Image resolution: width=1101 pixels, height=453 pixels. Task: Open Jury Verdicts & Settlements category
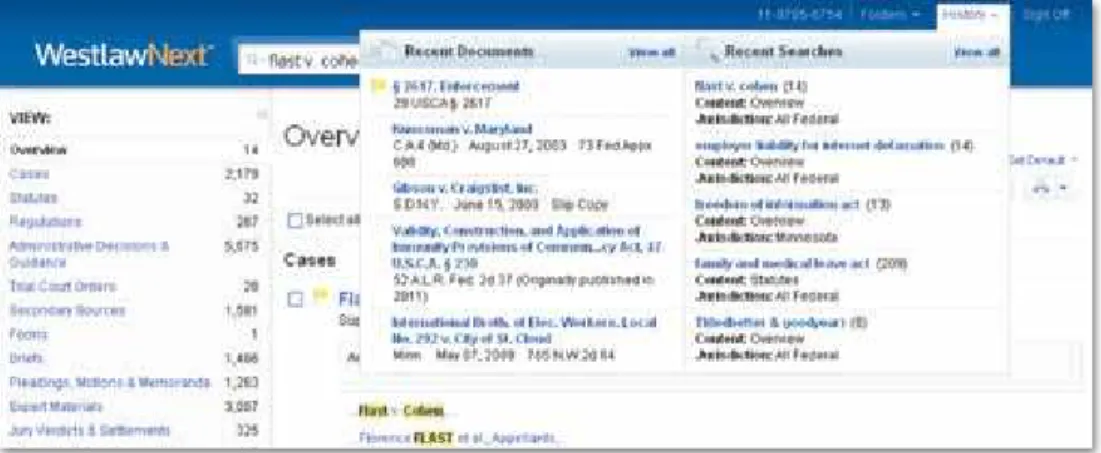[90, 430]
